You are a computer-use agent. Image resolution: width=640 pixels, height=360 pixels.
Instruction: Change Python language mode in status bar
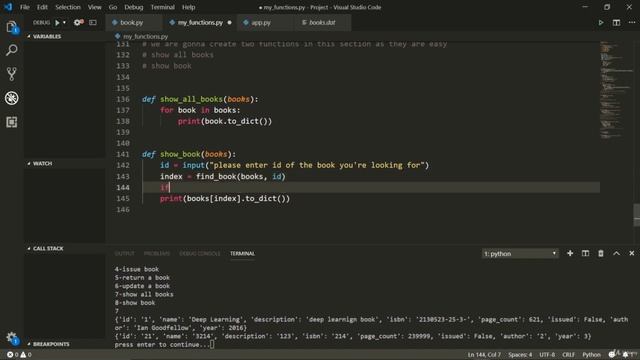(591, 355)
